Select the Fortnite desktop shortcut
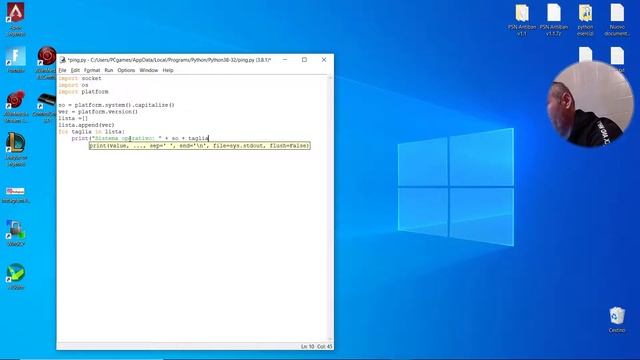 (16, 60)
